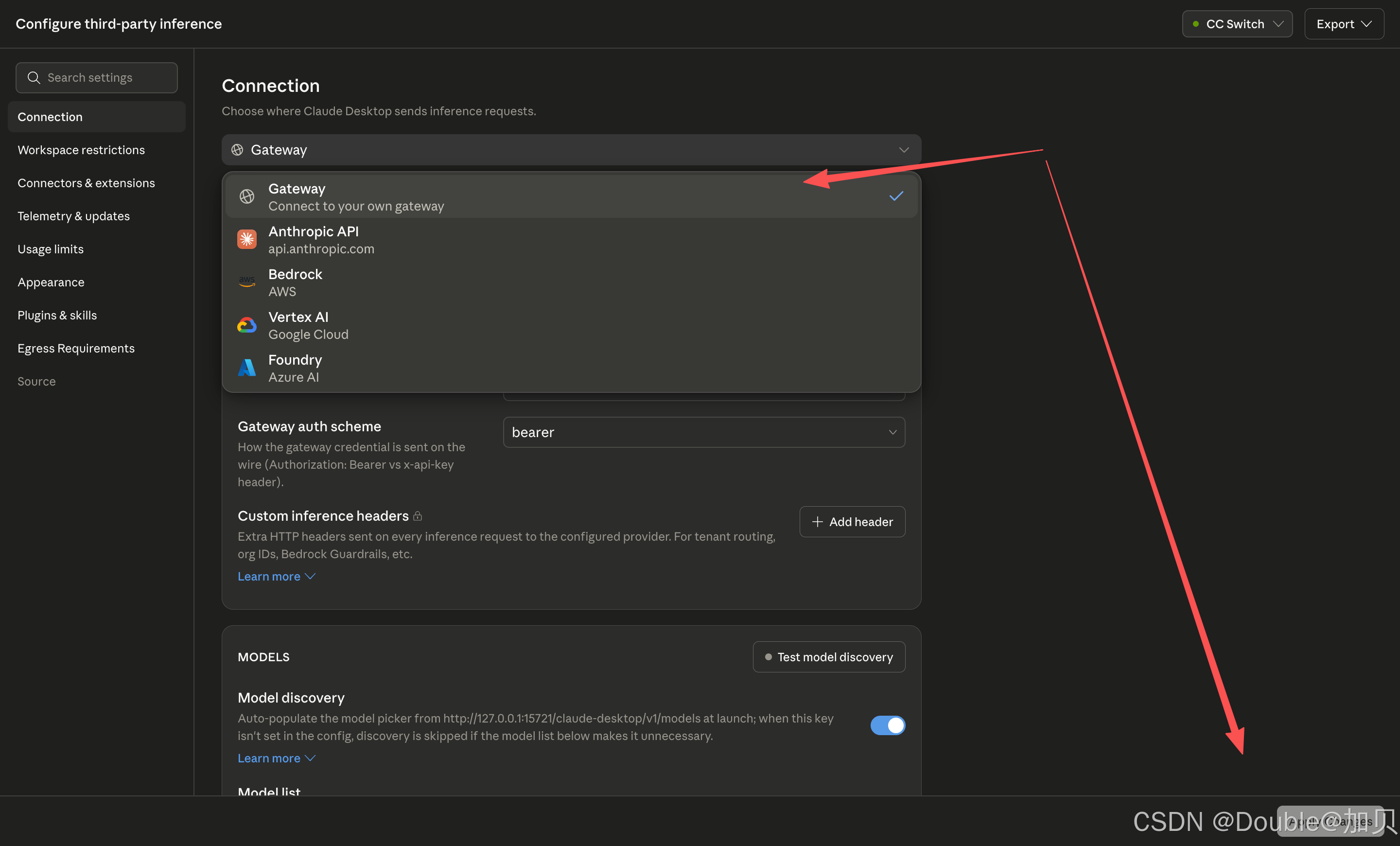Open the bearer auth scheme dropdown

tap(704, 432)
